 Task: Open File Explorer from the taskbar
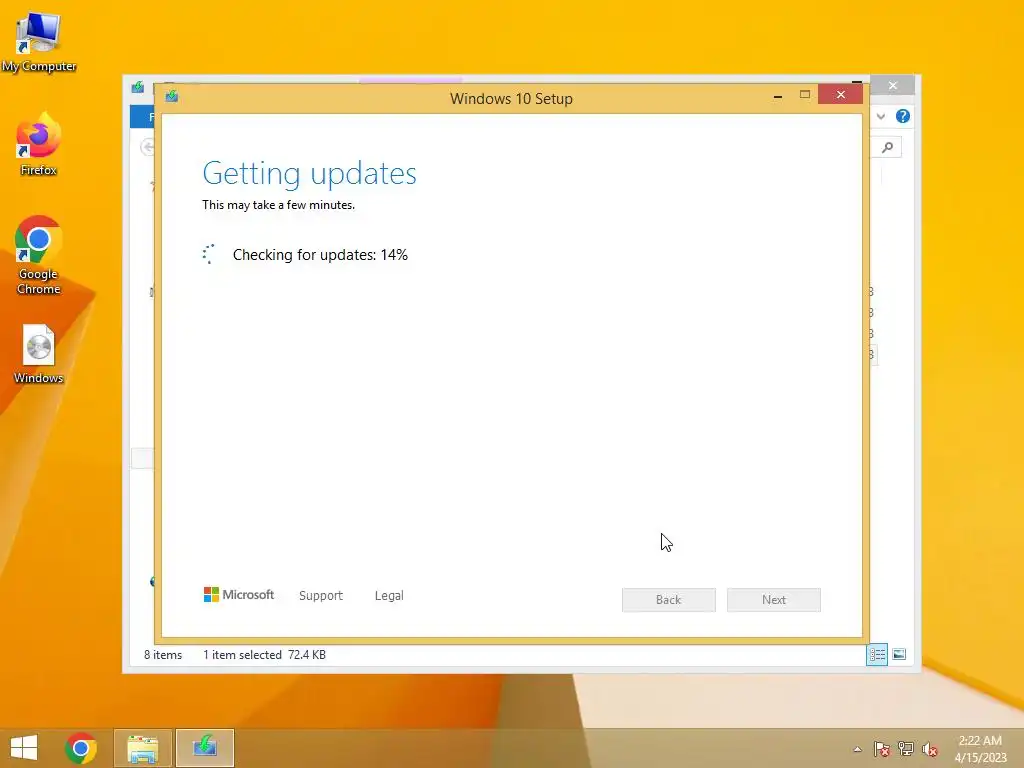[x=142, y=748]
